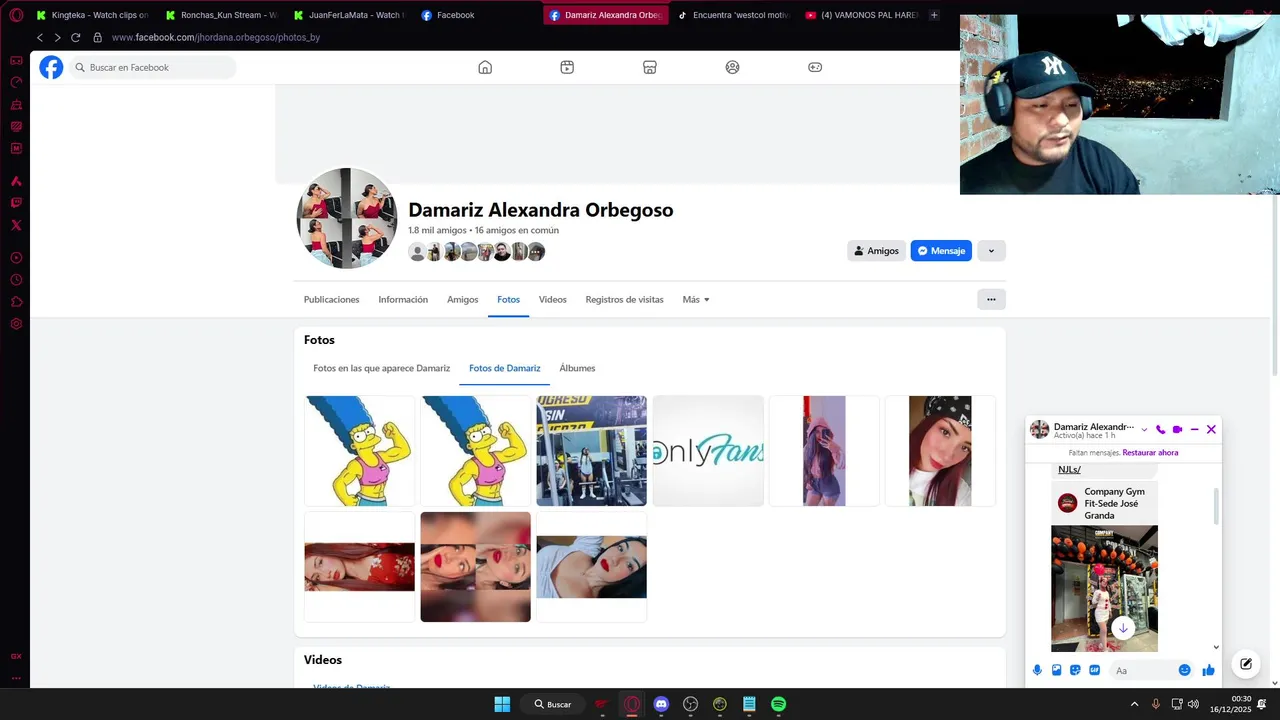Choose a GIF in the chat toolbar
The height and width of the screenshot is (720, 1280).
[1094, 670]
